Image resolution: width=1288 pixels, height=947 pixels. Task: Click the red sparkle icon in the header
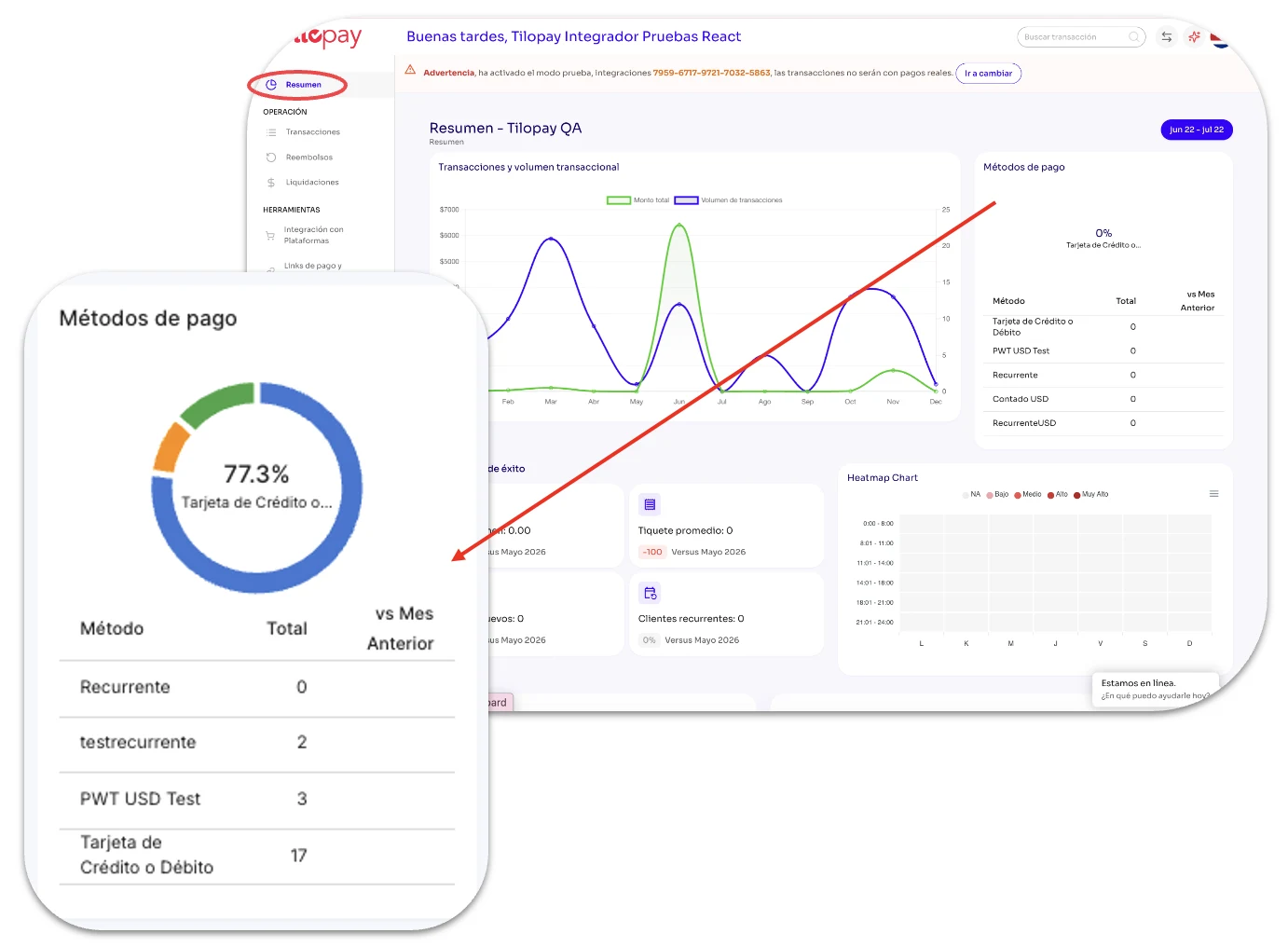[1194, 37]
